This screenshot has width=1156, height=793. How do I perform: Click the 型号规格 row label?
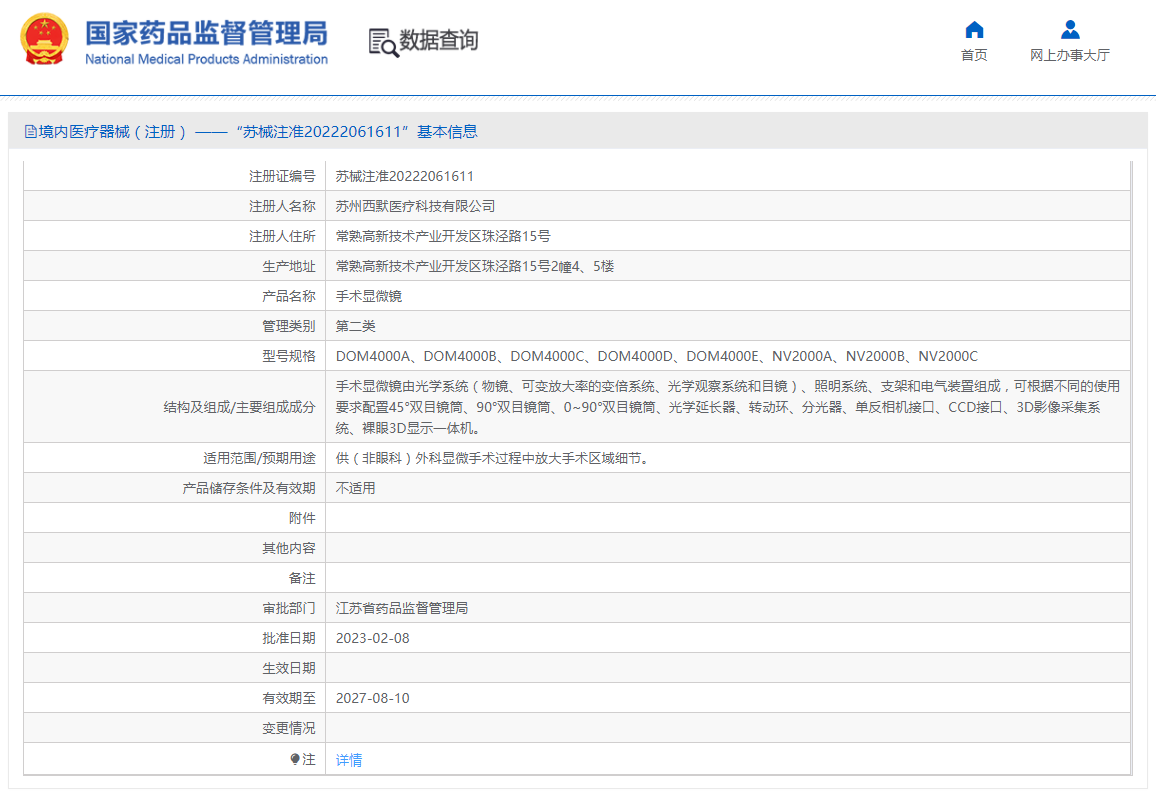289,357
